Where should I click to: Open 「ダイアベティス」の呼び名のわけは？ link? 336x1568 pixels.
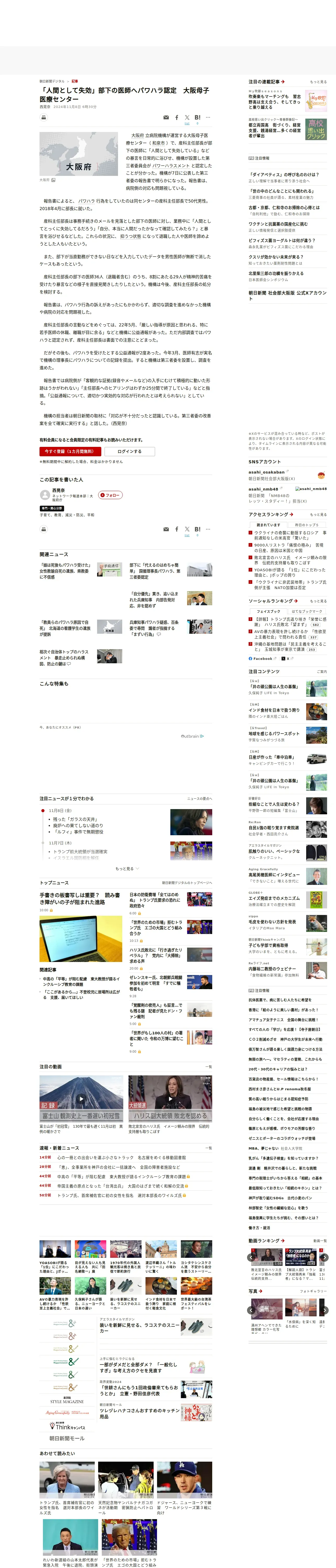coord(284,175)
